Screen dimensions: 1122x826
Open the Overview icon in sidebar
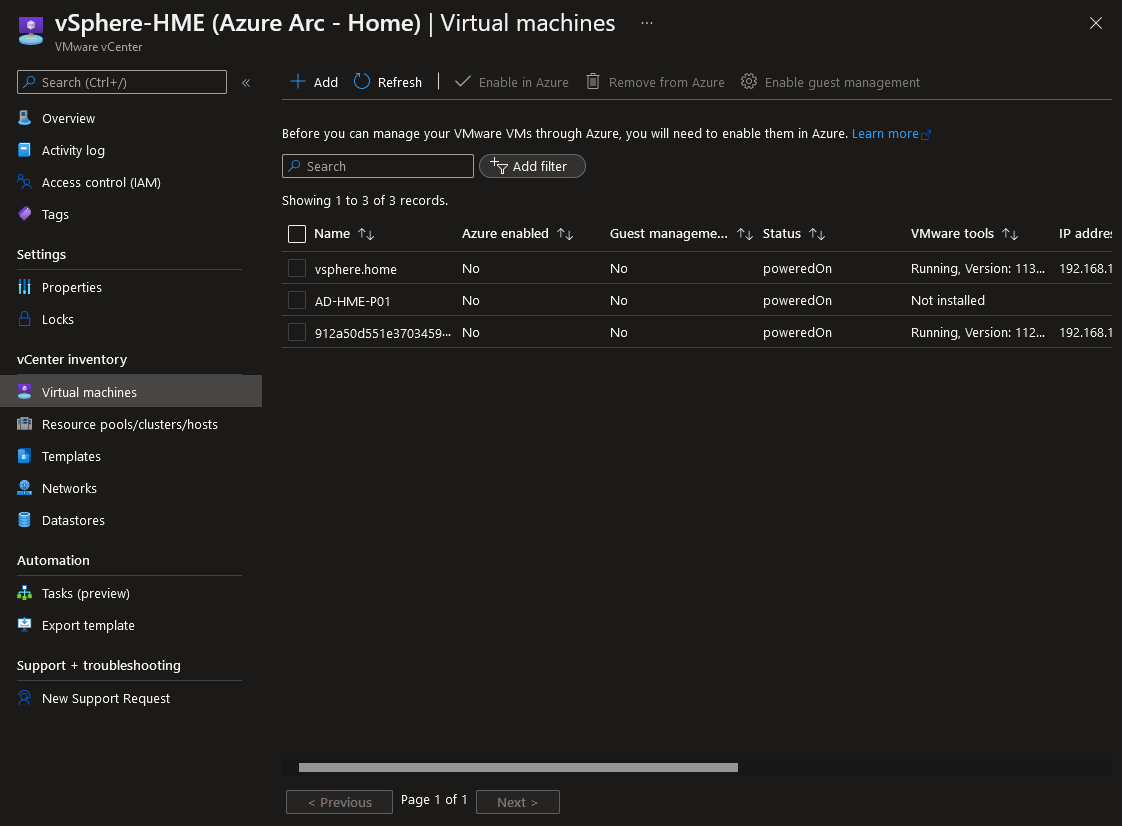[24, 118]
